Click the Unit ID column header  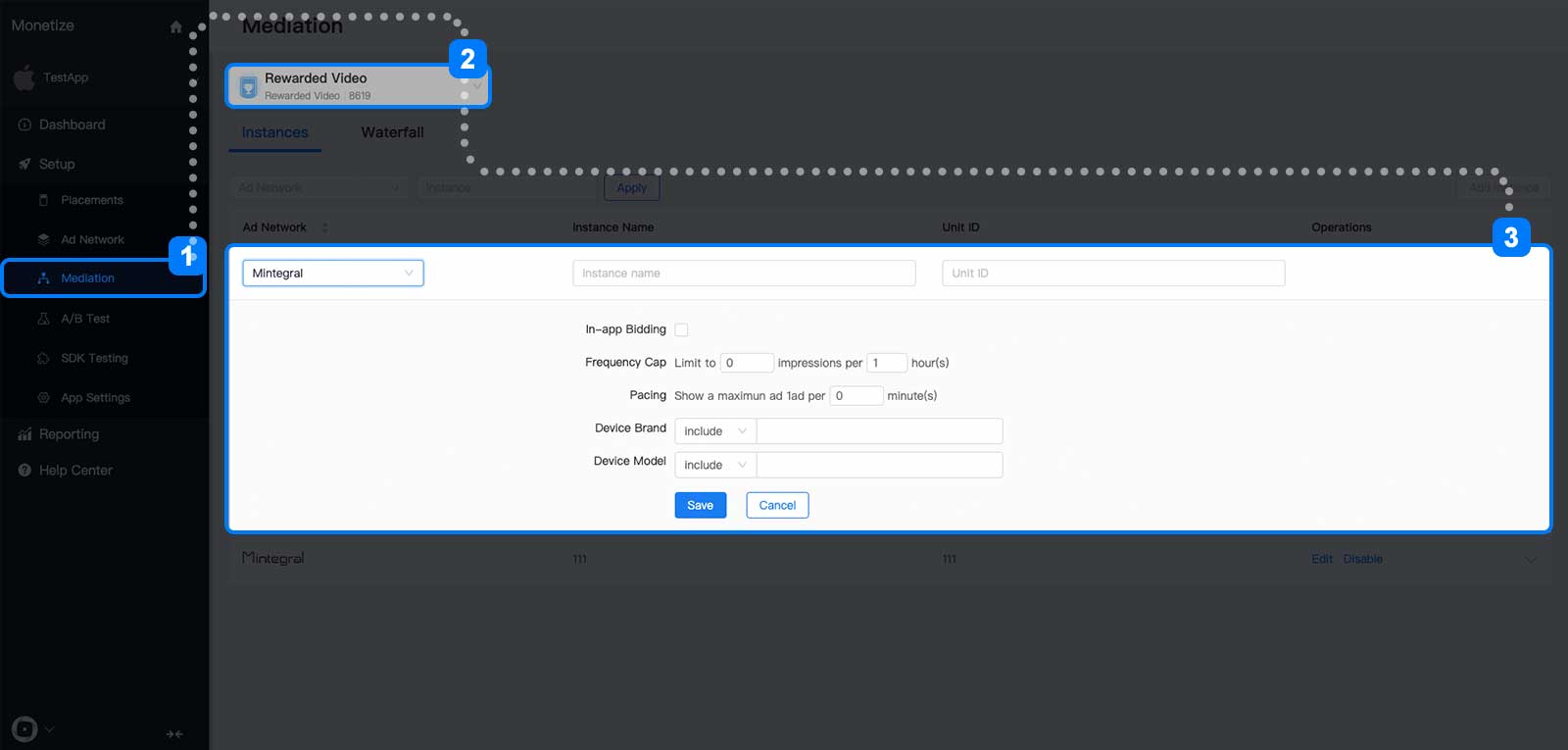tap(960, 227)
